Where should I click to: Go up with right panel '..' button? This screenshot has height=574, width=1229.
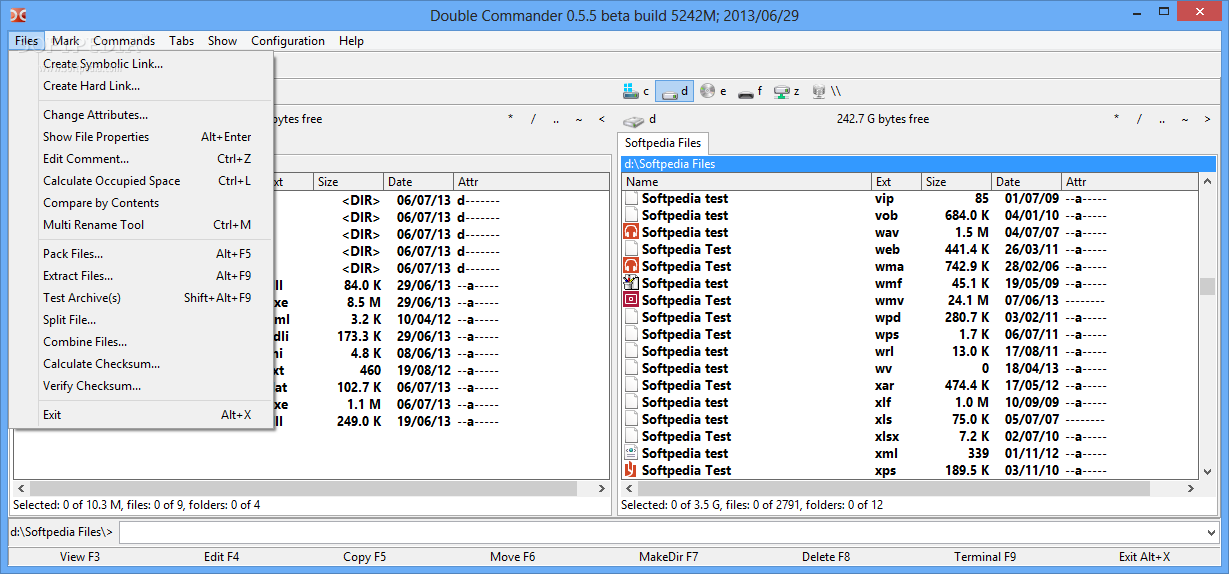[1161, 119]
